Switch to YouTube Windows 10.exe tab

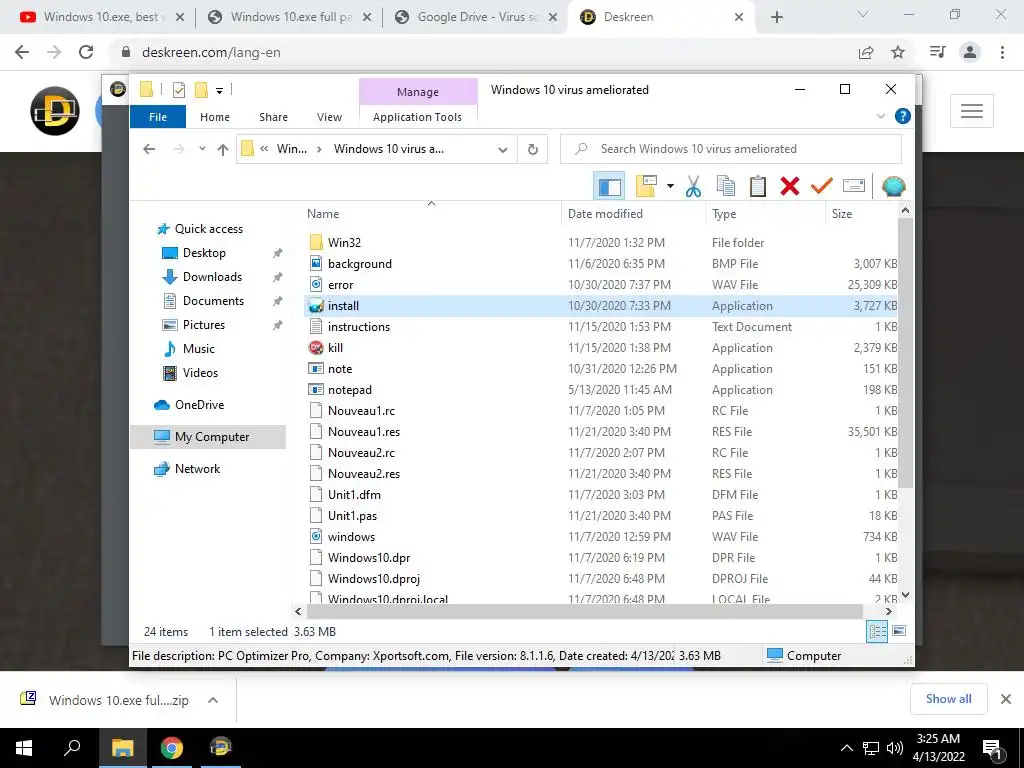tap(101, 17)
